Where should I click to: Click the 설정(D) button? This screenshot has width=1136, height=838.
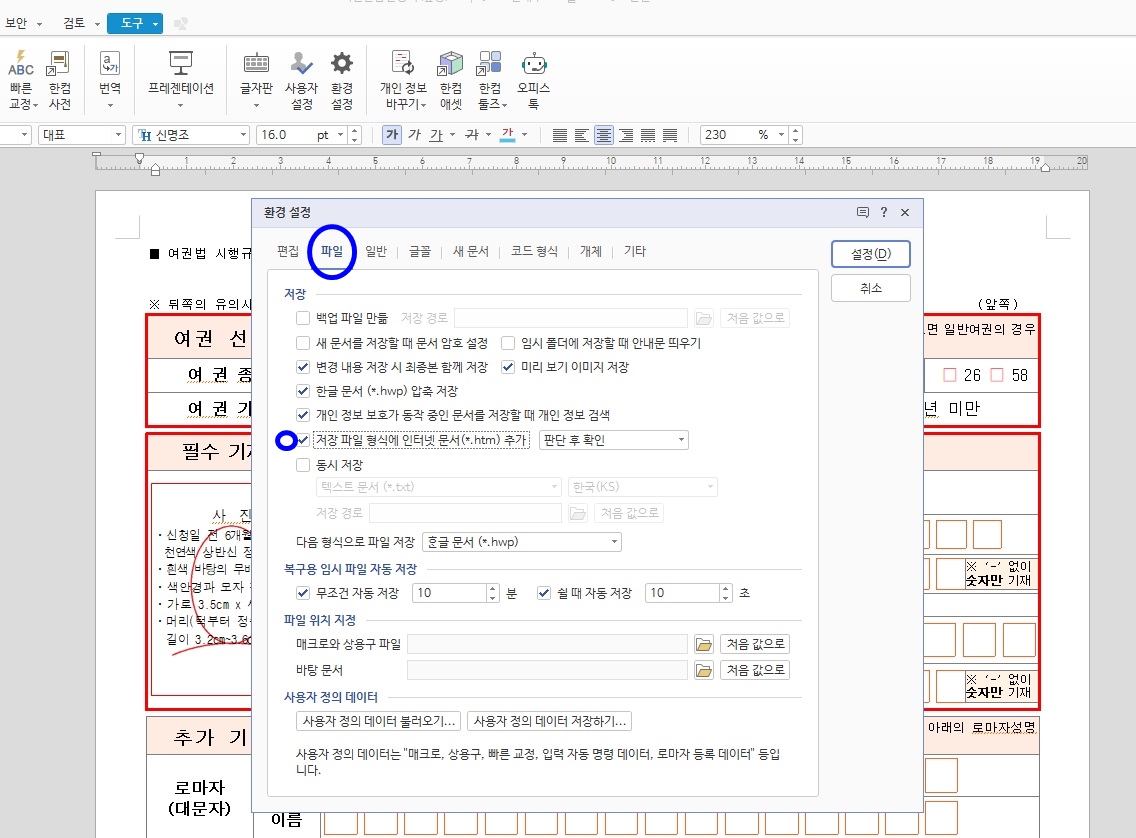click(869, 253)
